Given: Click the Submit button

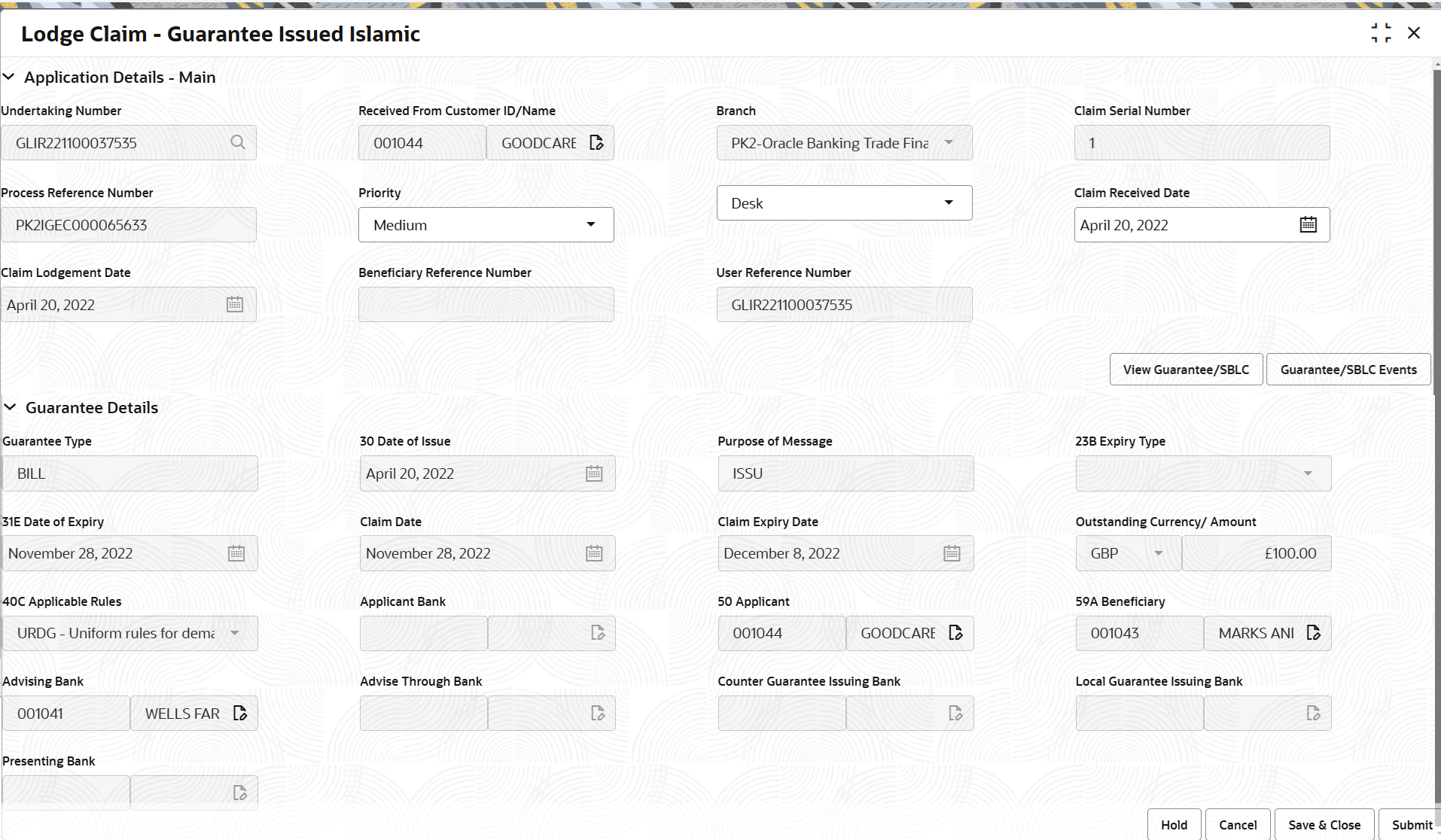Looking at the screenshot, I should [x=1411, y=825].
